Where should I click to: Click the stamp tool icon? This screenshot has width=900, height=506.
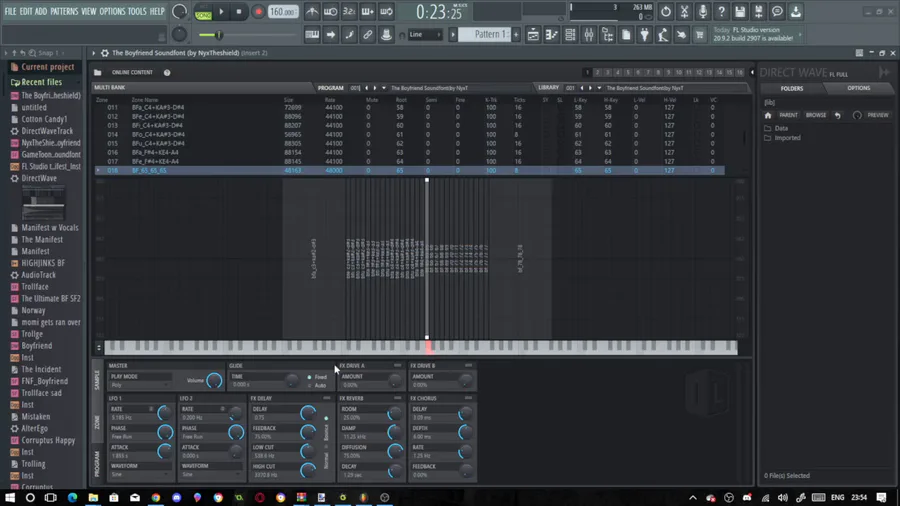386,35
